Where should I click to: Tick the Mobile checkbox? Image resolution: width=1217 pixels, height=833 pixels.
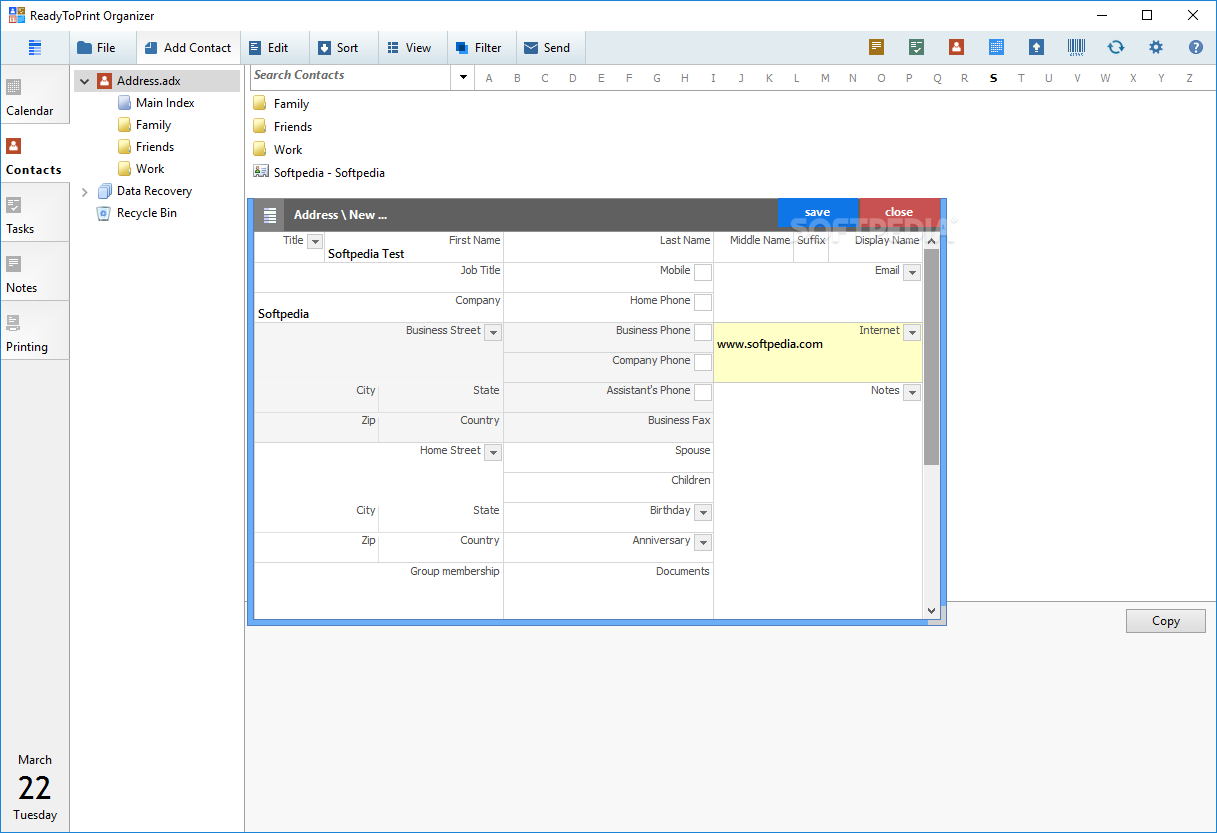click(x=703, y=272)
